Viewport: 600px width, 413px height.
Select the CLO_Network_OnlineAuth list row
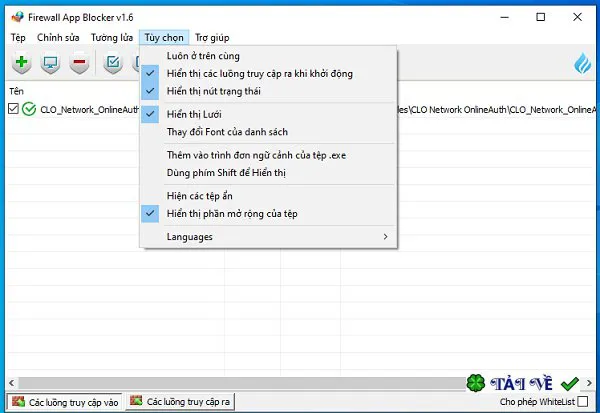click(x=302, y=109)
